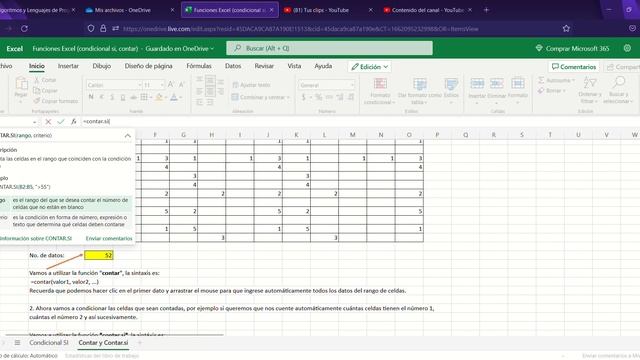Click the currency dollar format icon
Image resolution: width=640 pixels, height=360 pixels.
304,97
